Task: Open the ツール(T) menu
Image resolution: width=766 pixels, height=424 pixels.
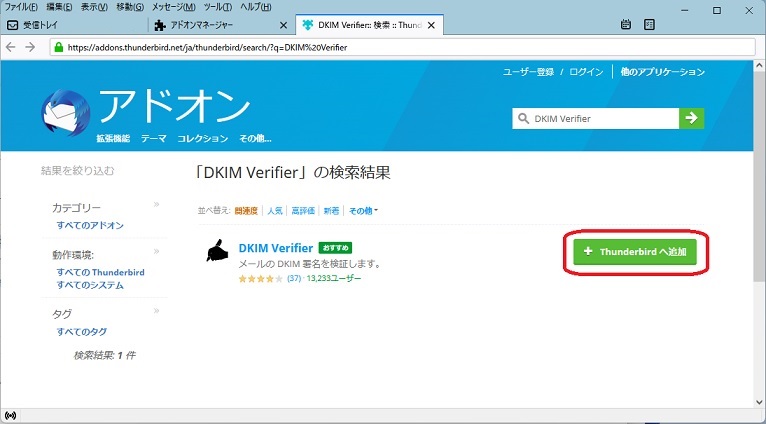Action: pyautogui.click(x=219, y=7)
